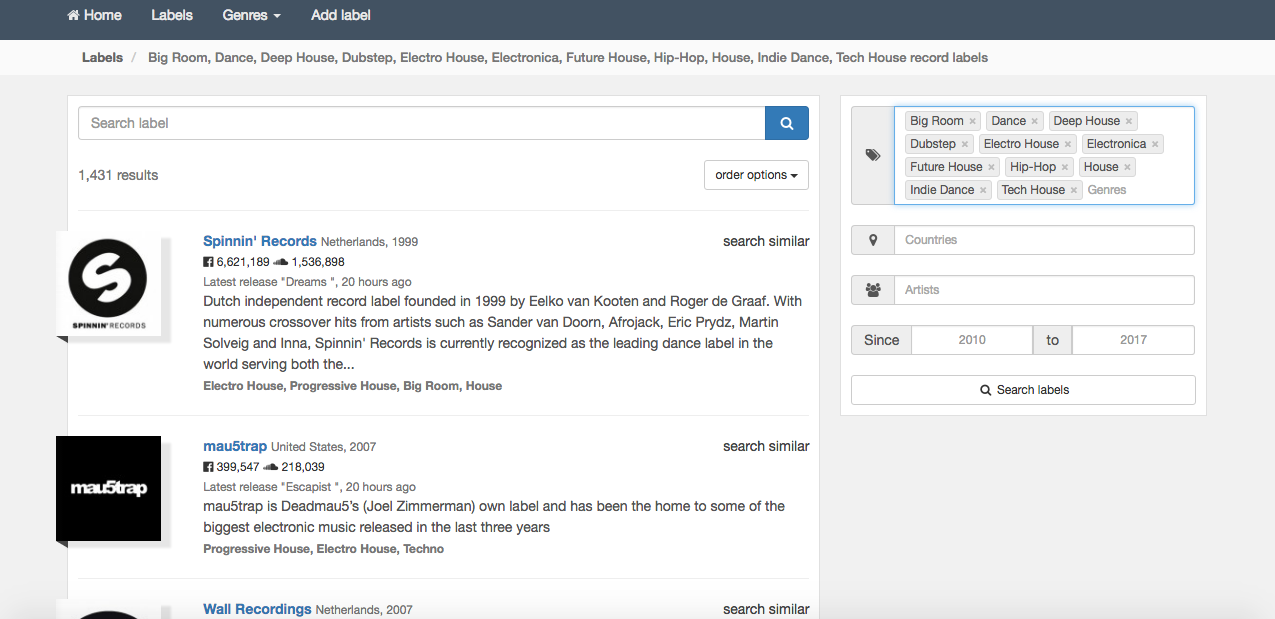The image size is (1275, 619).
Task: Open the Since year 2010 selector
Action: pyautogui.click(x=971, y=340)
